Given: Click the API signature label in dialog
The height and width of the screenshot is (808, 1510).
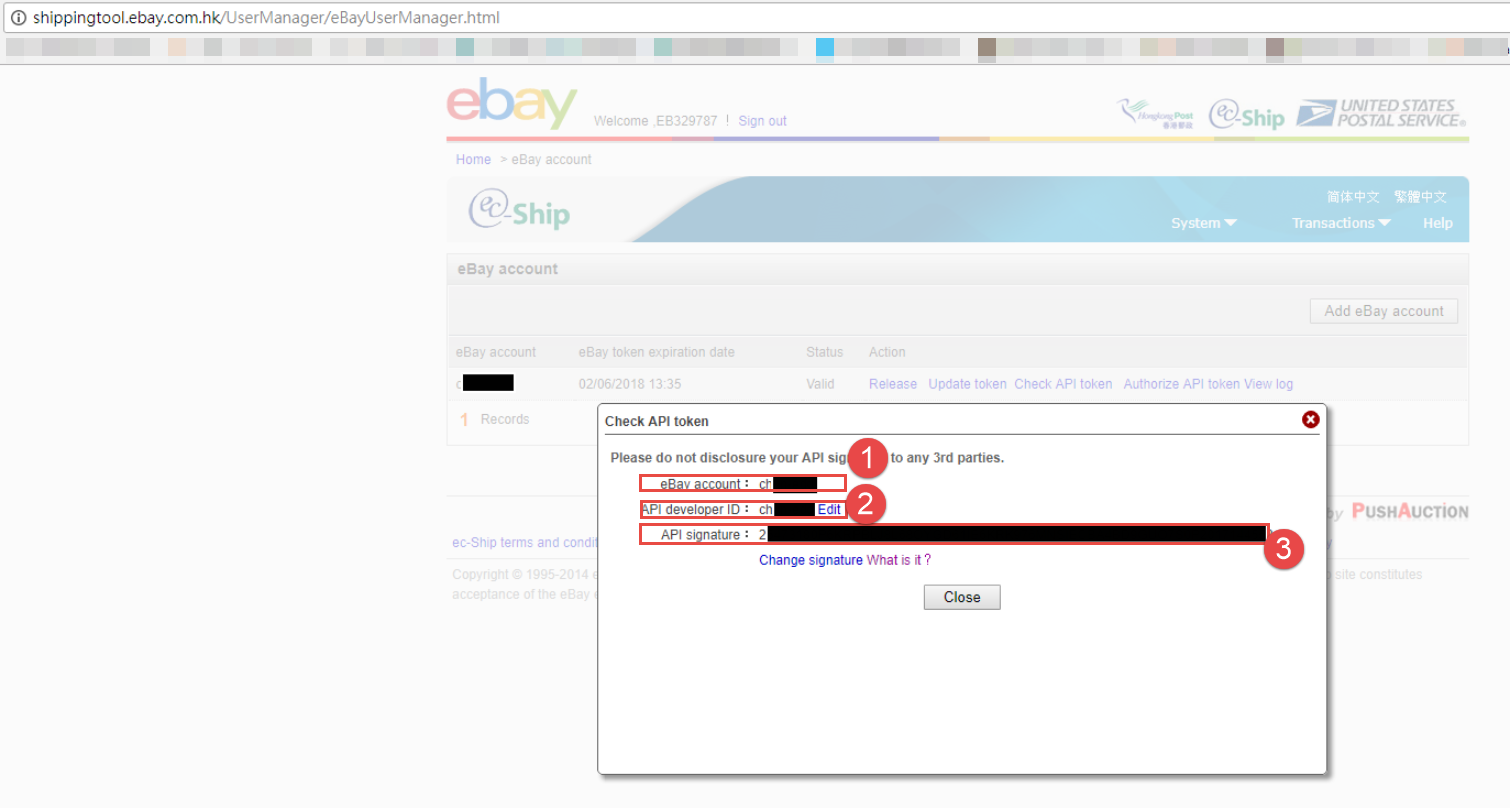Looking at the screenshot, I should tap(704, 535).
